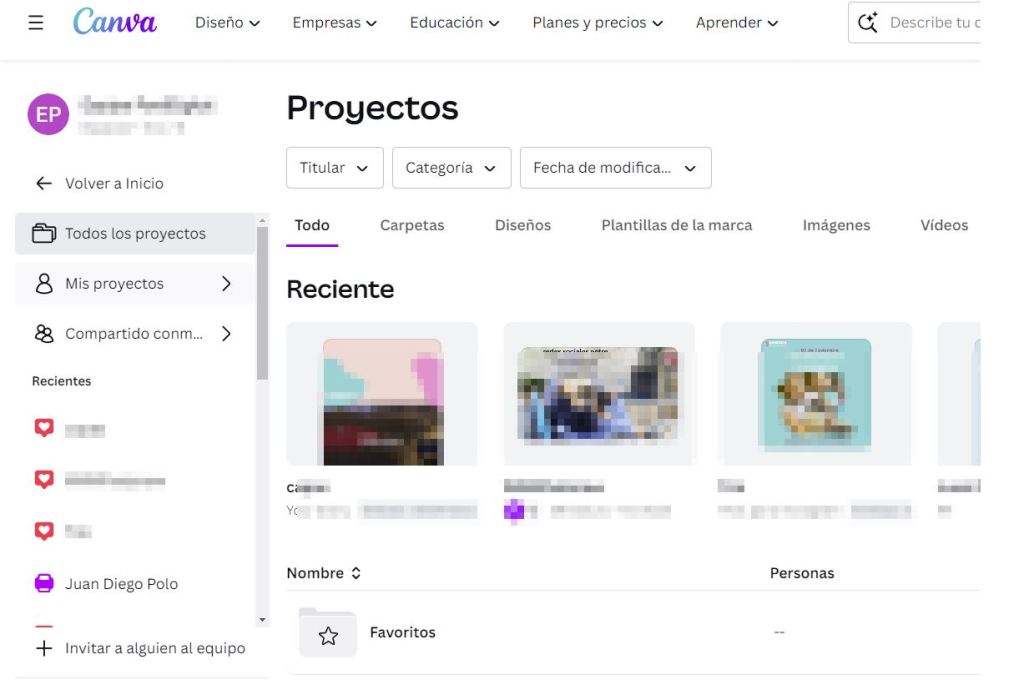This screenshot has height=690, width=1024.
Task: Open the Categoría filter dropdown
Action: click(x=451, y=168)
